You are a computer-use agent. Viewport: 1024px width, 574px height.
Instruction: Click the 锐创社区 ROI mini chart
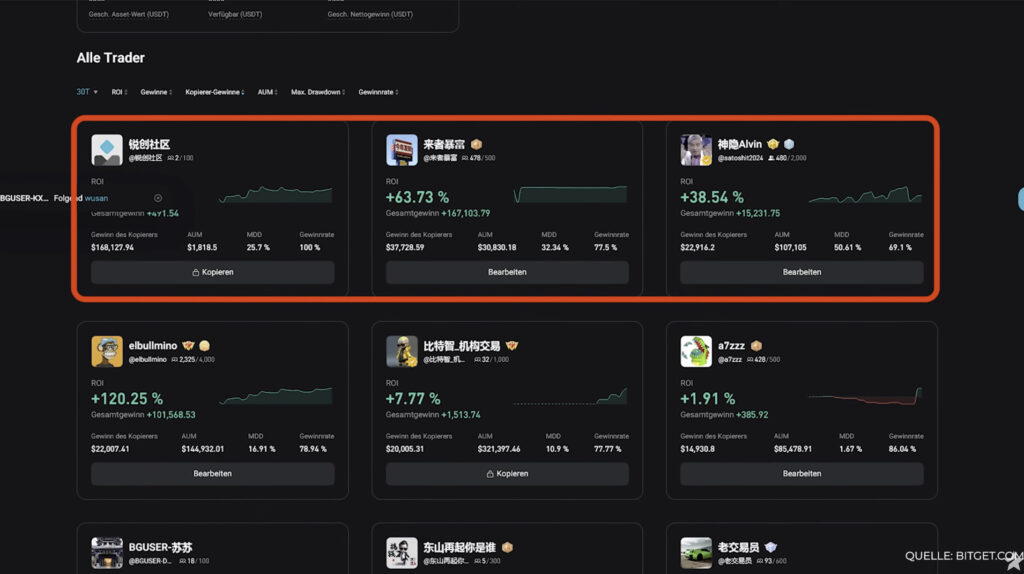(276, 194)
